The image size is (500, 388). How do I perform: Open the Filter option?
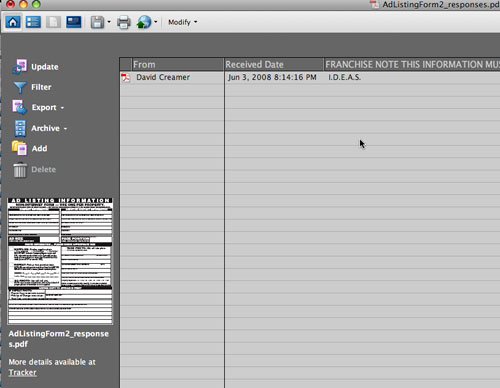(32, 87)
